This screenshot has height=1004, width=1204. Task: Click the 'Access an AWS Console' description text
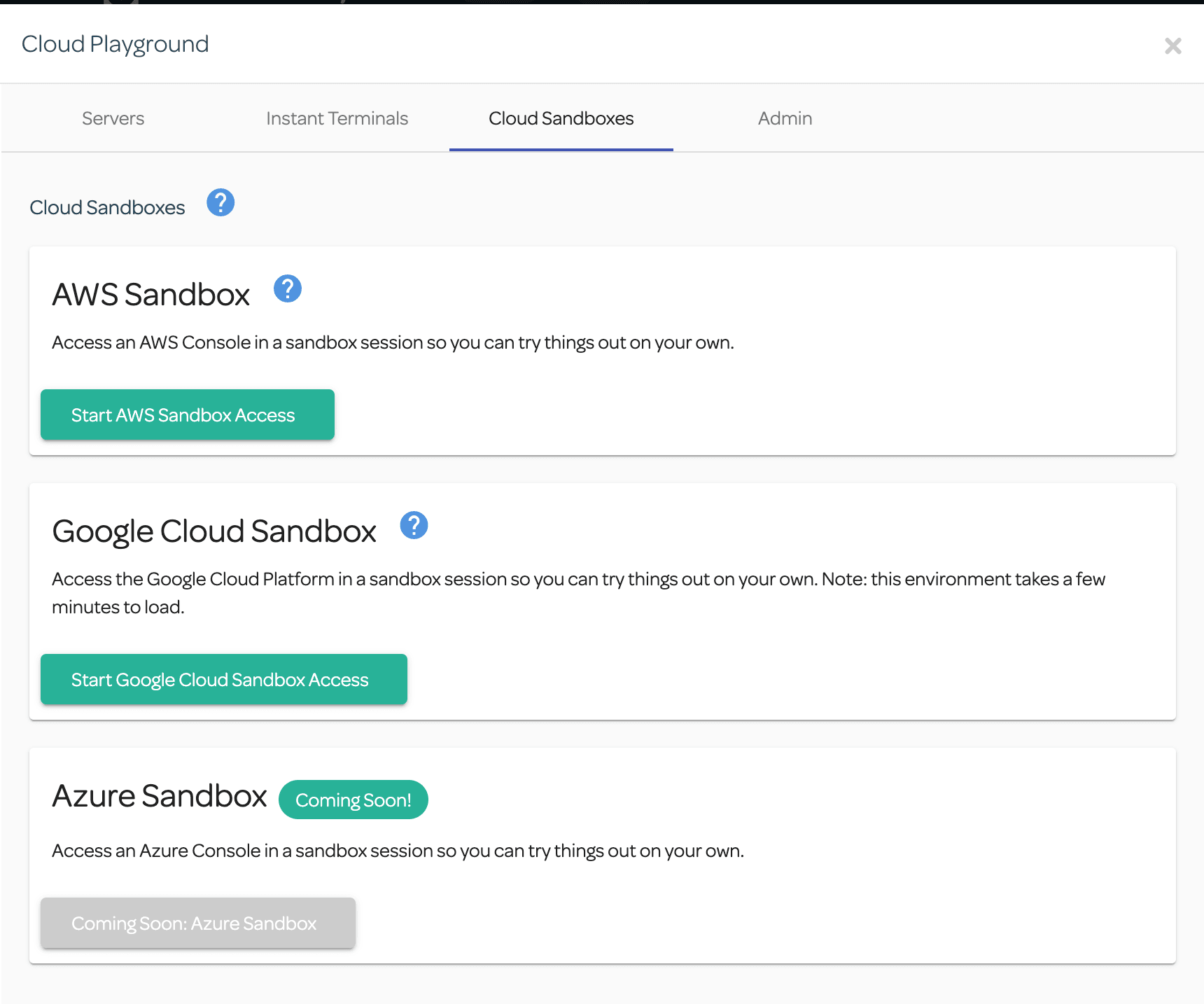coord(393,342)
